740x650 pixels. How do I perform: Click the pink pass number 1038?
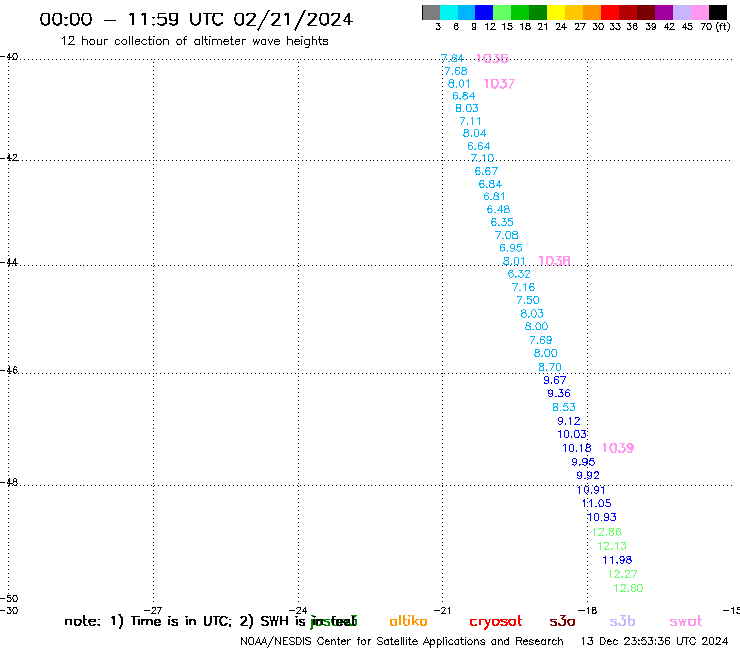[555, 261]
